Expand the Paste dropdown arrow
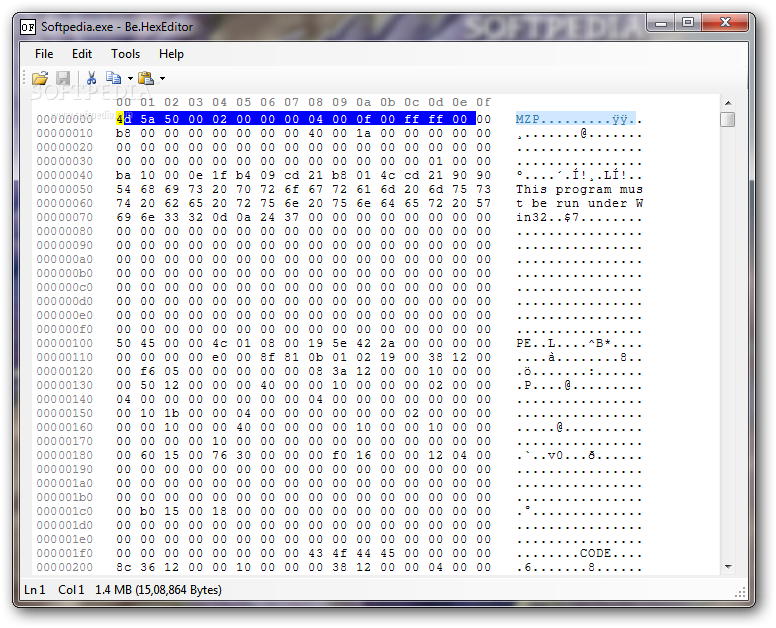776x628 pixels. [162, 78]
